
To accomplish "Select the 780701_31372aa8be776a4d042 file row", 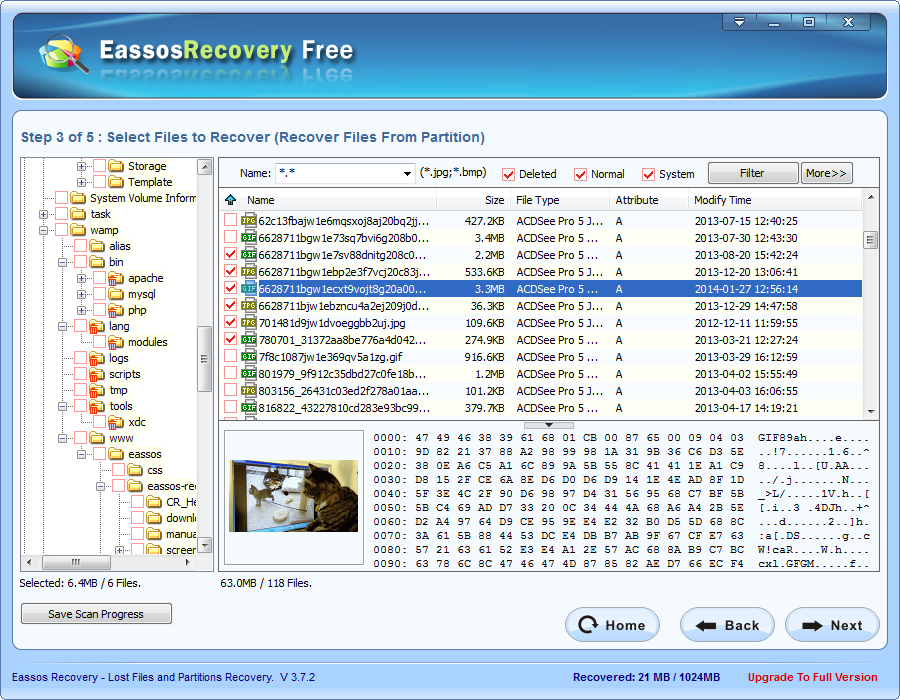I will point(542,340).
